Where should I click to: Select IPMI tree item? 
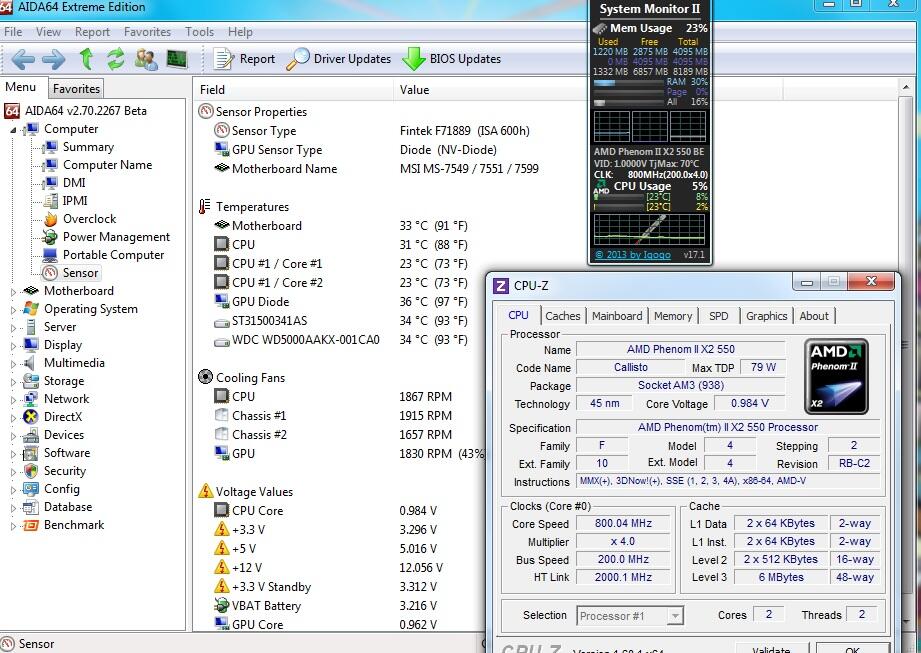pyautogui.click(x=75, y=201)
